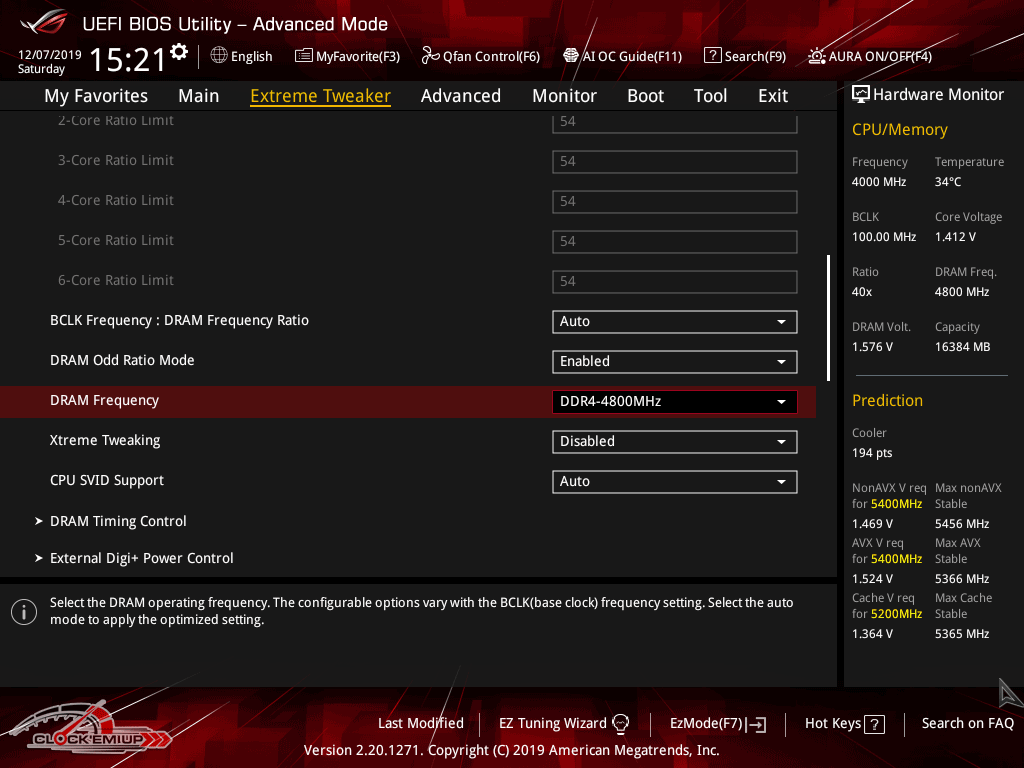Toggle AURA ON/OFF(F4) lighting icon
This screenshot has height=768, width=1024.
pos(817,56)
